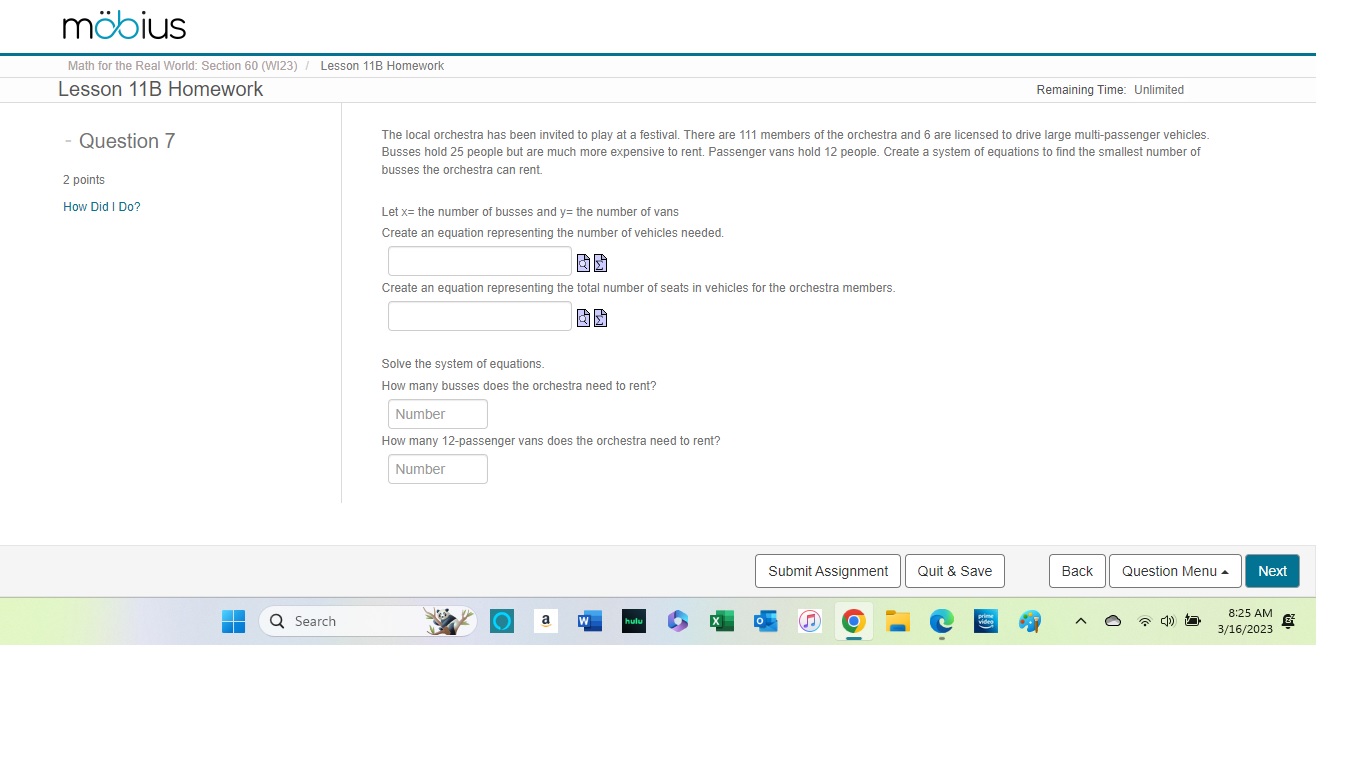This screenshot has width=1366, height=768.
Task: Open Excel from the taskbar
Action: [x=722, y=622]
